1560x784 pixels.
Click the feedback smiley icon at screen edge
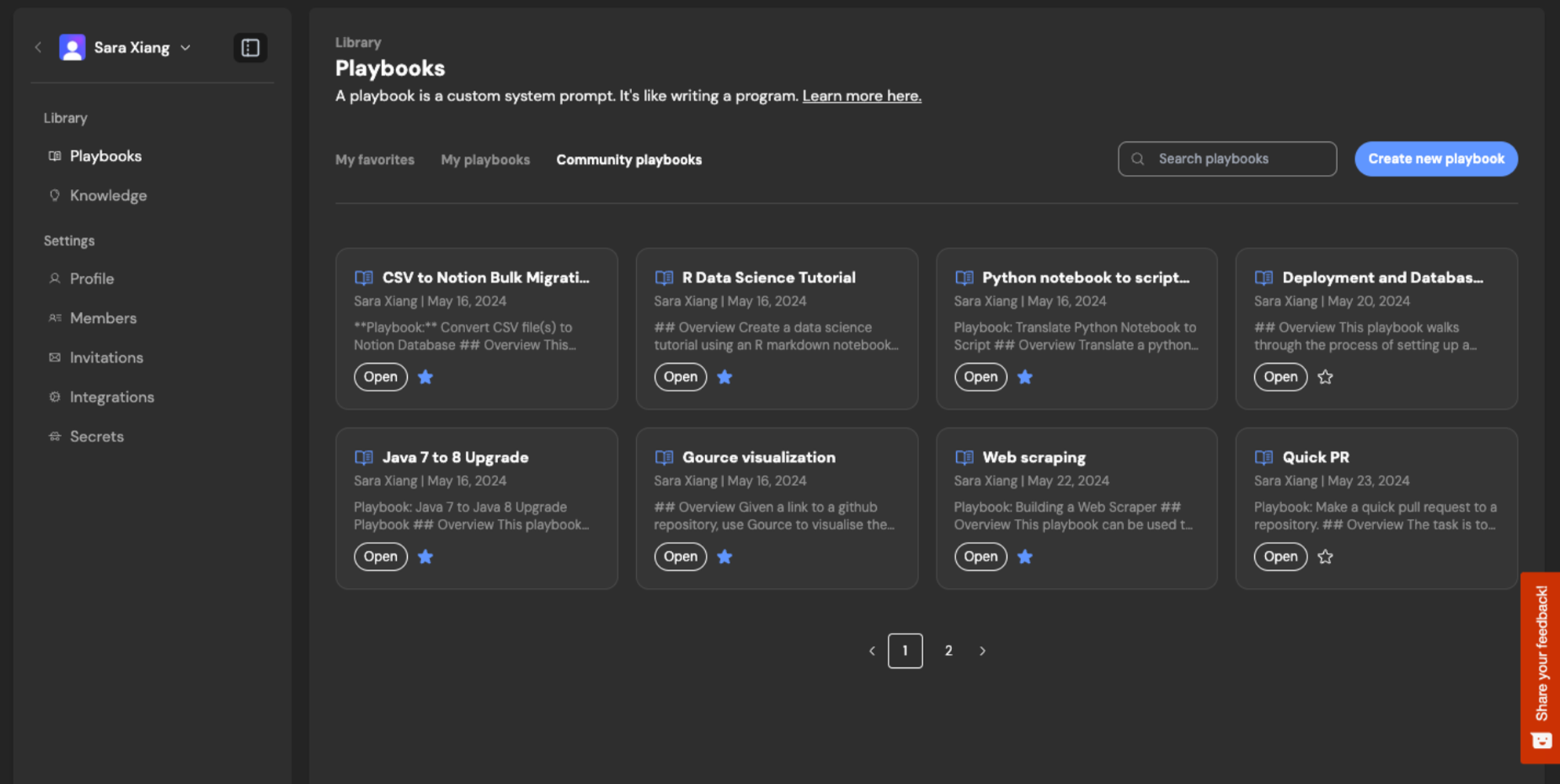pos(1541,740)
